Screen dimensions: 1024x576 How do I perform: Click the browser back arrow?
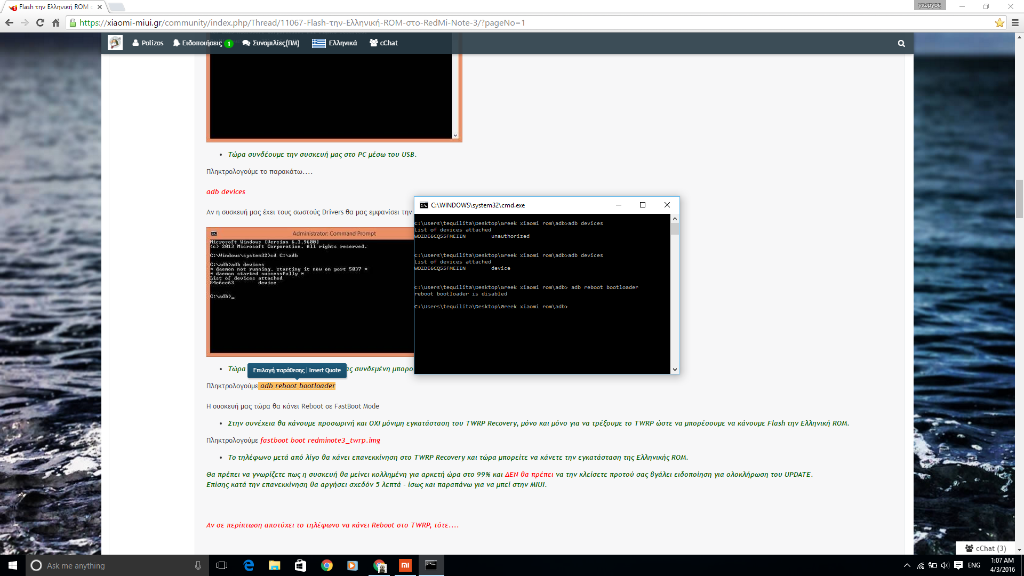tap(10, 22)
